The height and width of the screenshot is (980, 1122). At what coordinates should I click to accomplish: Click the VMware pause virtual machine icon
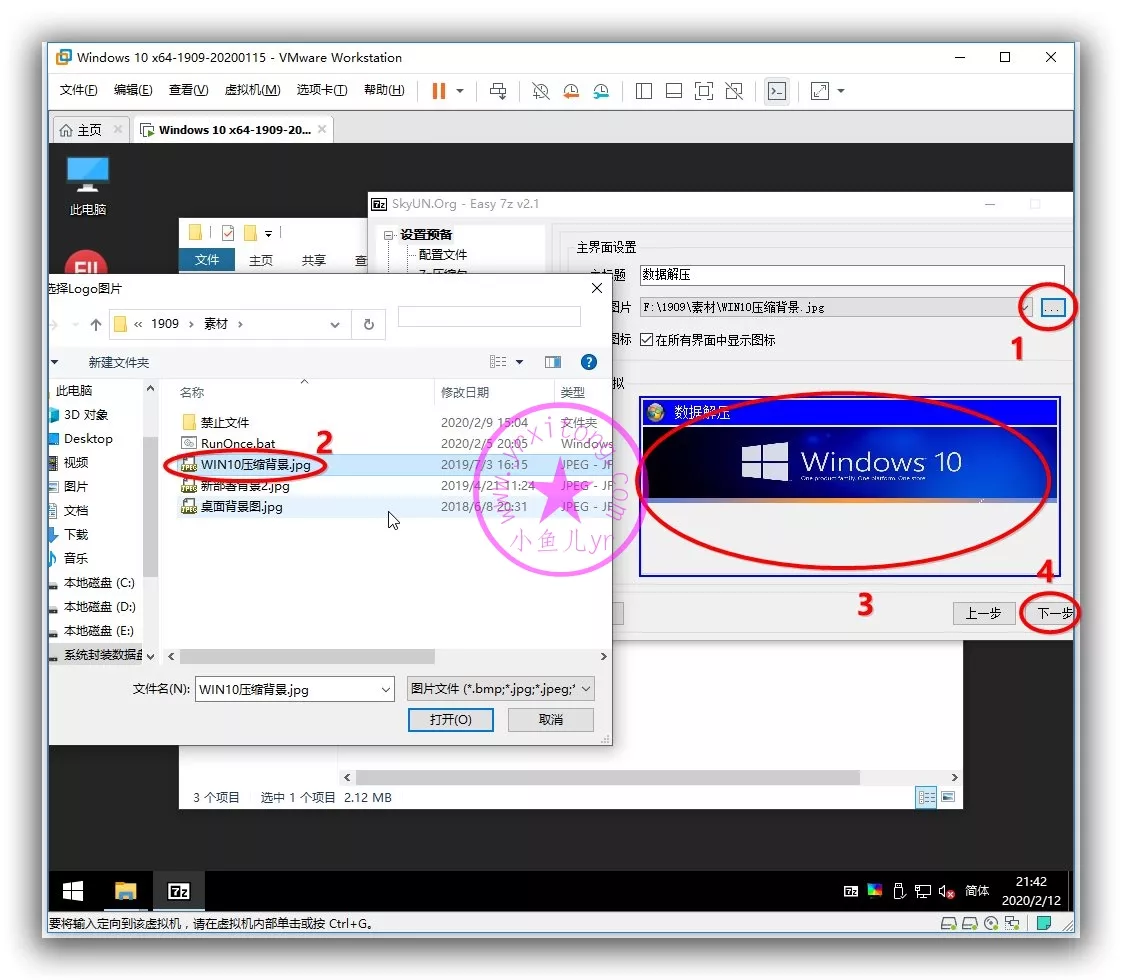pyautogui.click(x=438, y=91)
